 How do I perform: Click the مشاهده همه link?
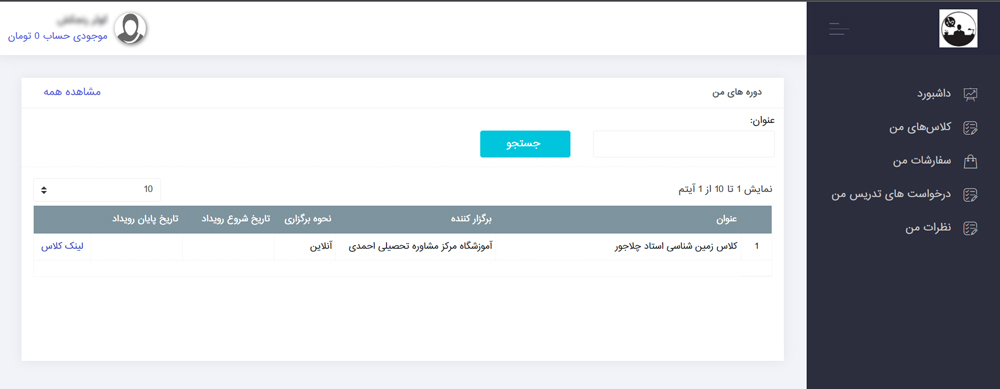(72, 92)
